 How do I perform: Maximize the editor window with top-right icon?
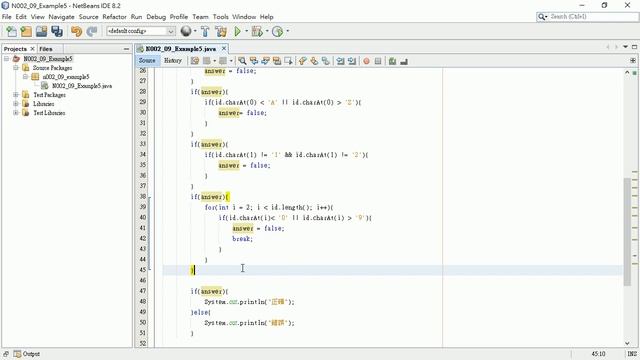pos(634,47)
